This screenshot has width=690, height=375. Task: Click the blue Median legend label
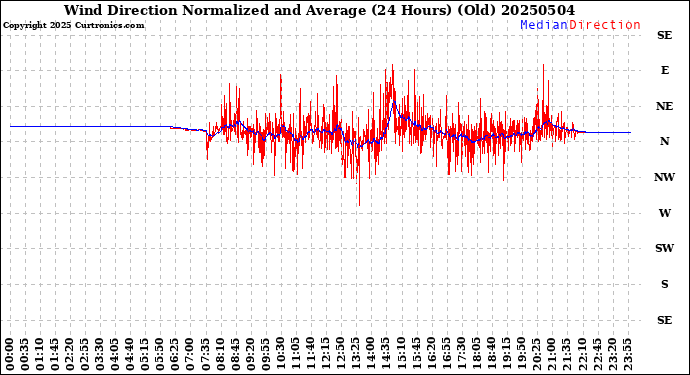pos(544,25)
